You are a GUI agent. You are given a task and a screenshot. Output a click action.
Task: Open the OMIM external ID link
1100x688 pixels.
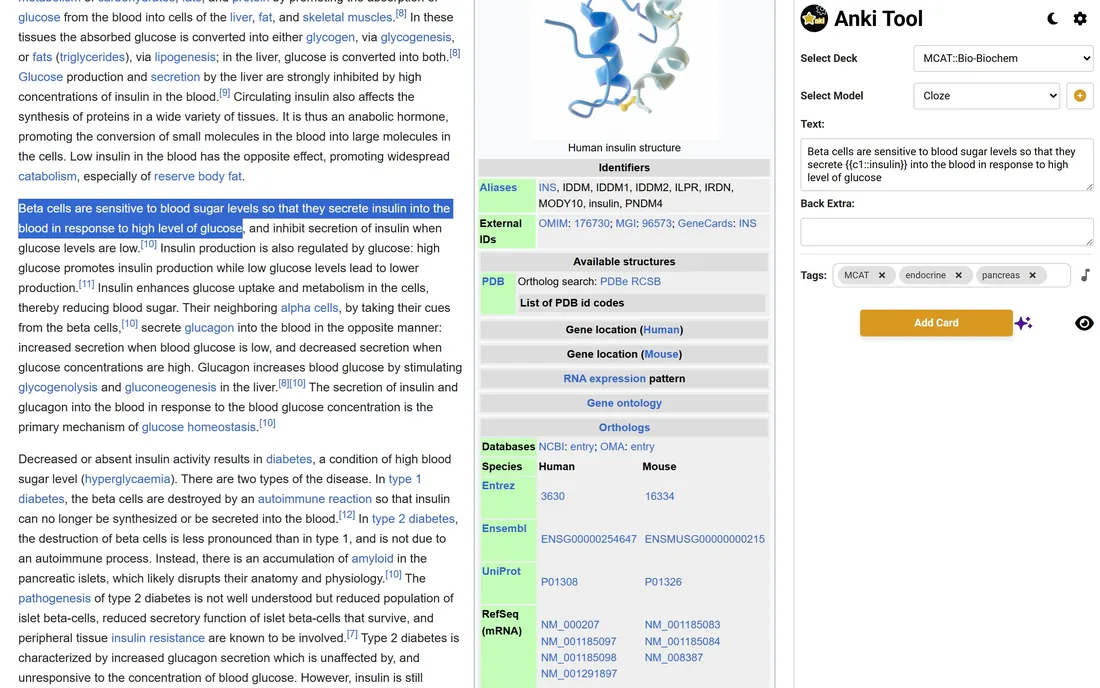553,223
